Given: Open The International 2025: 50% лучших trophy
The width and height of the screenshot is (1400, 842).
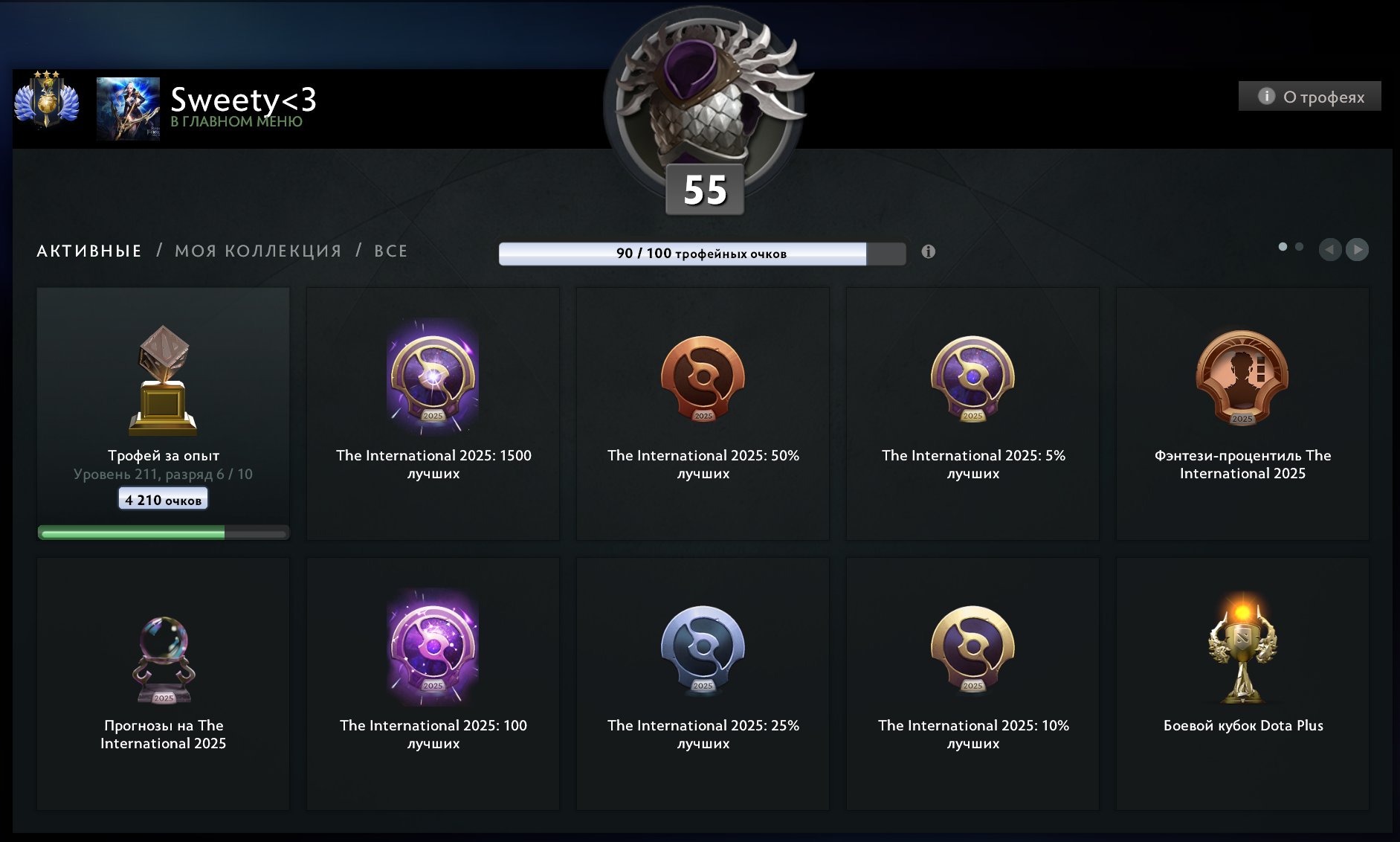Looking at the screenshot, I should tap(703, 379).
